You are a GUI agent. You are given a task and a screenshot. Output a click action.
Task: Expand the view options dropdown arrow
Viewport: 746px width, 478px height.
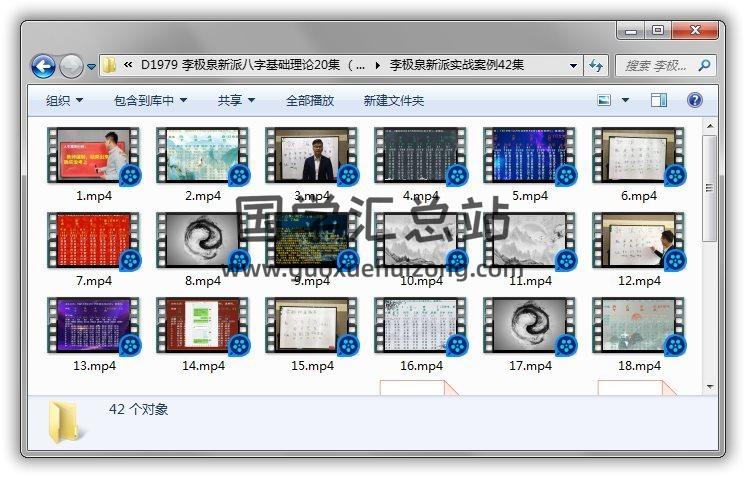[x=626, y=101]
